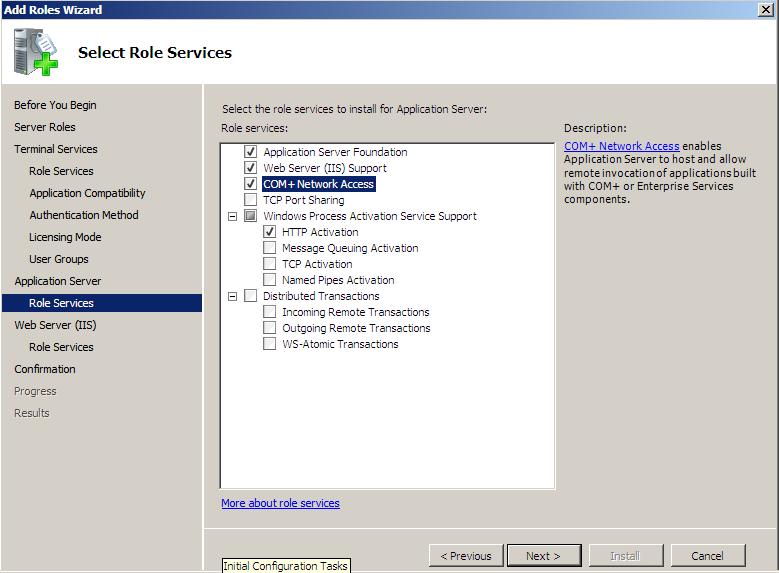Screen dimensions: 779x573
Task: Uncheck Application Server Foundation checkbox
Action: coord(250,152)
